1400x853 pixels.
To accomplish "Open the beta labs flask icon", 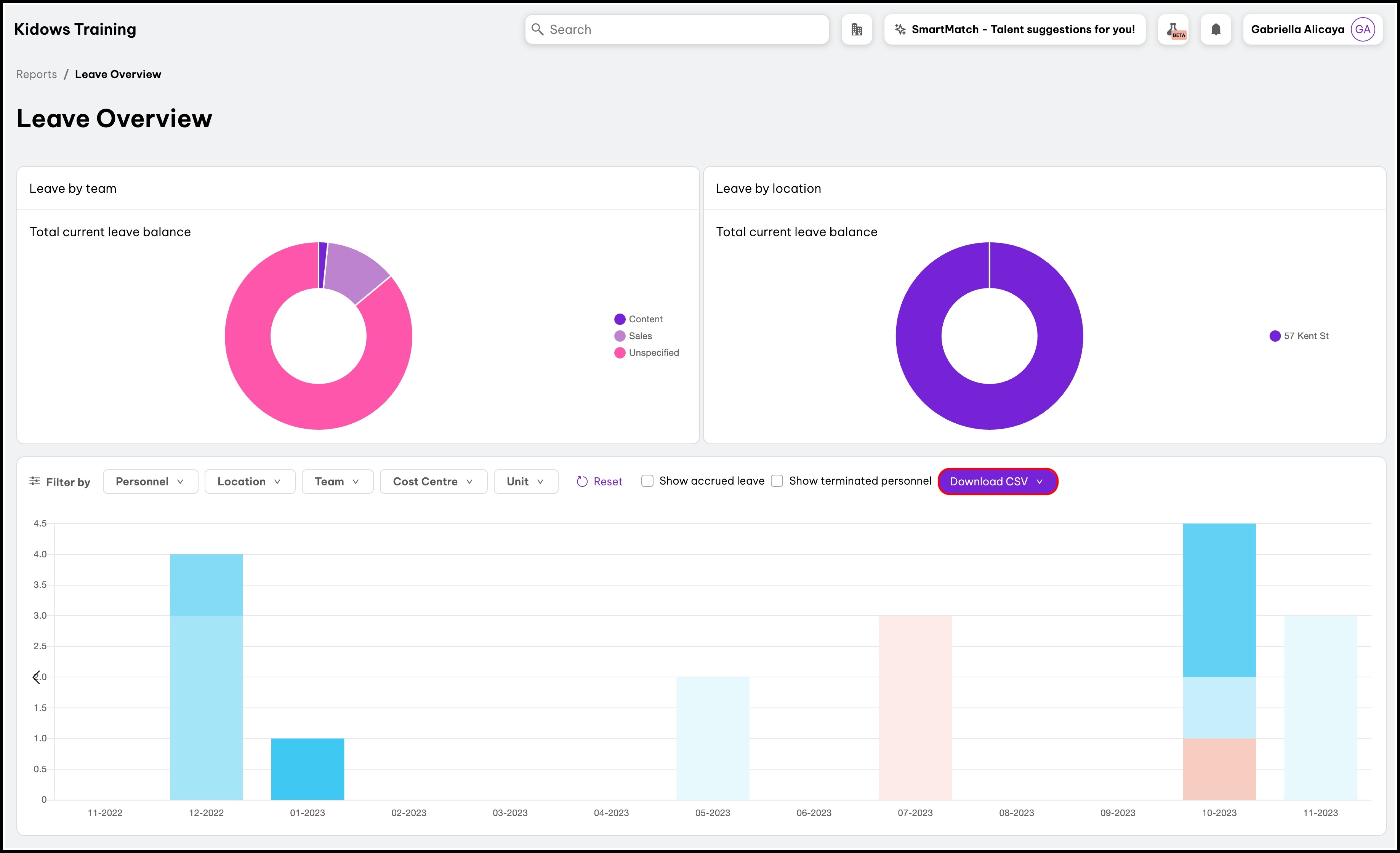I will click(1173, 30).
